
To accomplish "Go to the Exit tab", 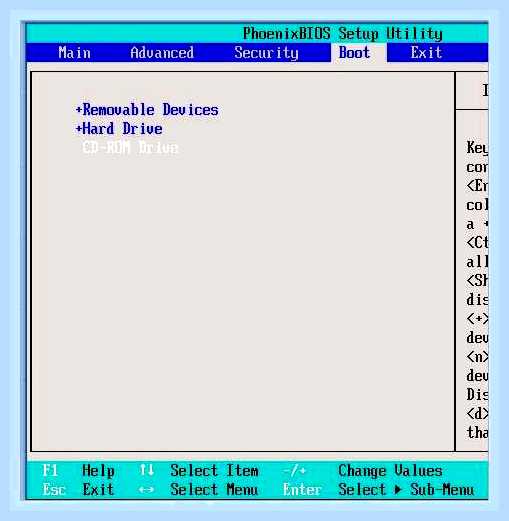I will pos(426,53).
